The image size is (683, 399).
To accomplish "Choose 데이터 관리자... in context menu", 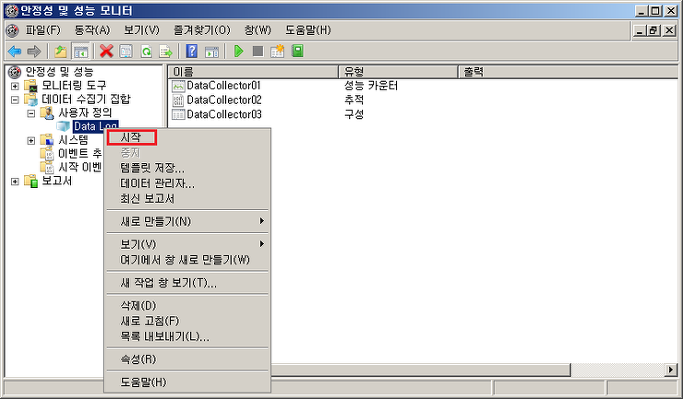I will pyautogui.click(x=187, y=183).
